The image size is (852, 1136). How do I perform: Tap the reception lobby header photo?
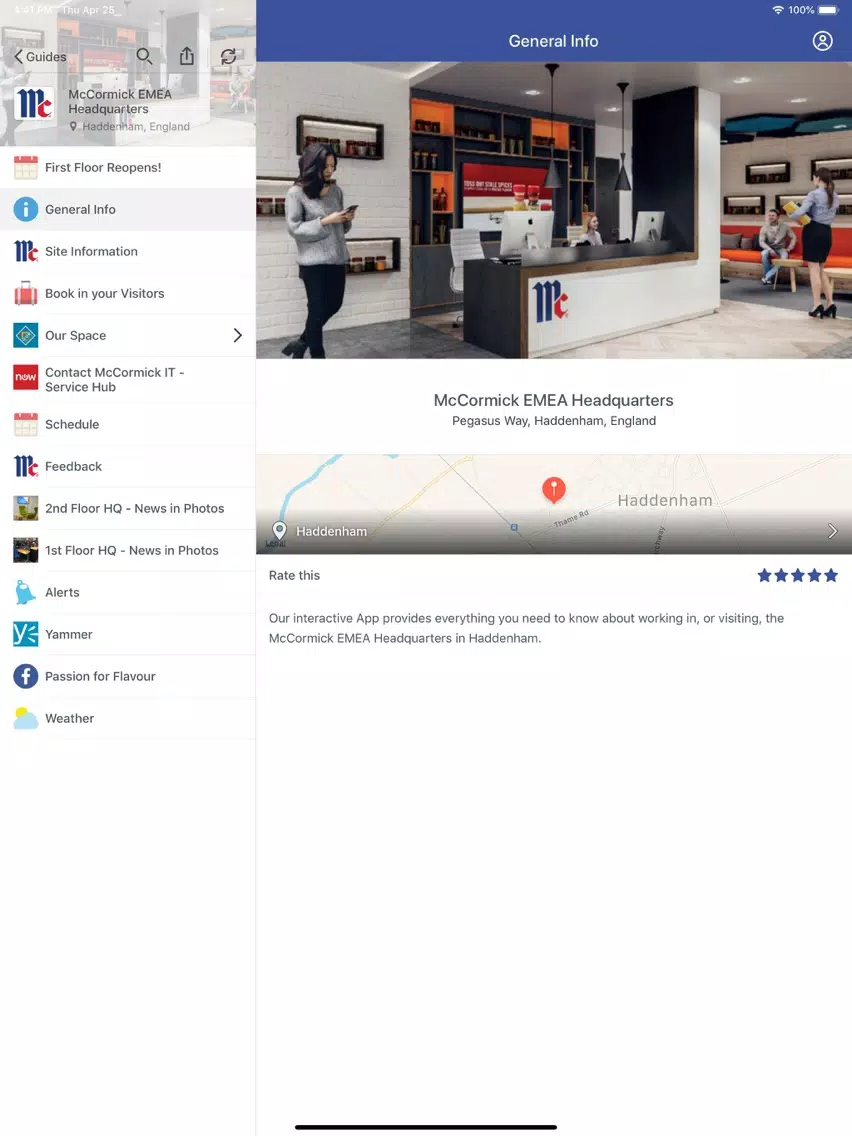pos(554,210)
